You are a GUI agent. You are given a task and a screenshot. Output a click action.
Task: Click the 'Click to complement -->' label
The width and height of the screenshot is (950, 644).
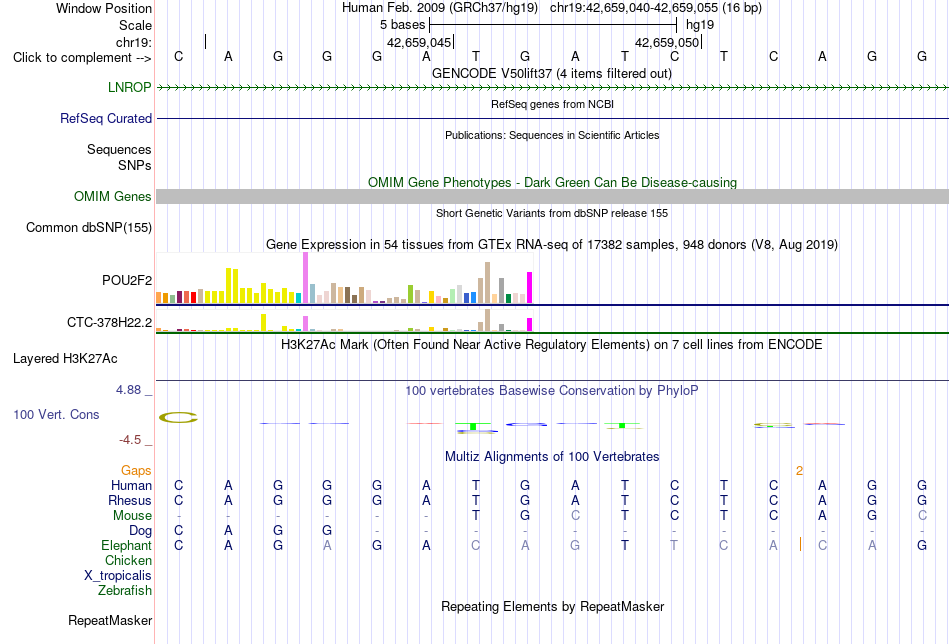coord(82,58)
